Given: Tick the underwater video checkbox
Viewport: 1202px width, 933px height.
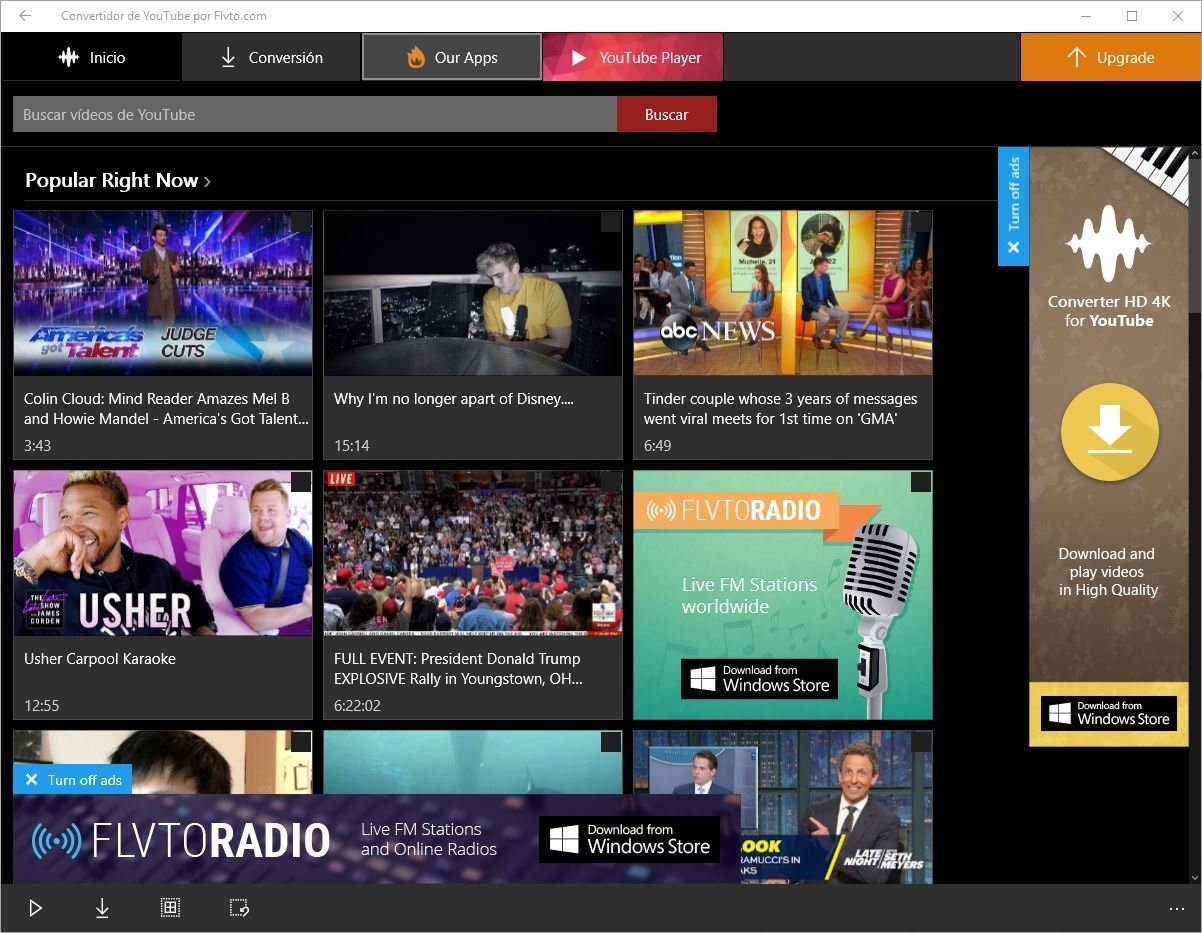Looking at the screenshot, I should coord(611,741).
